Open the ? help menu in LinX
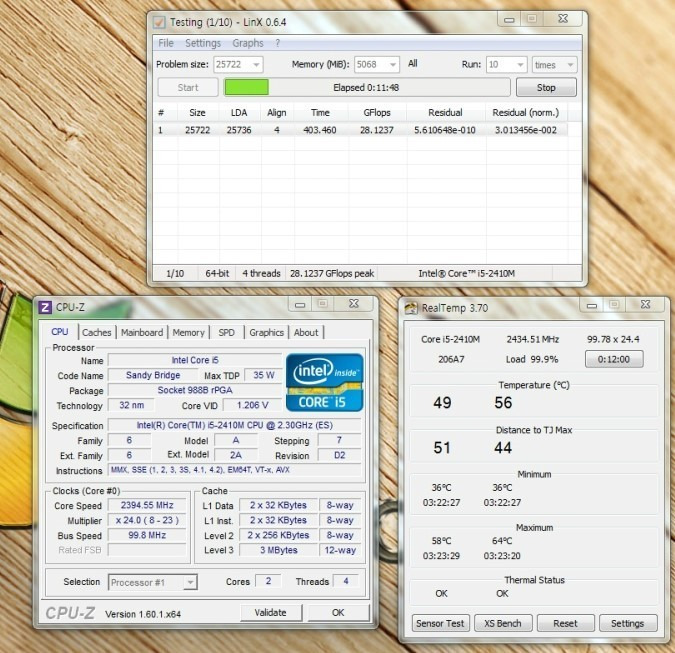The height and width of the screenshot is (653, 675). [x=278, y=43]
